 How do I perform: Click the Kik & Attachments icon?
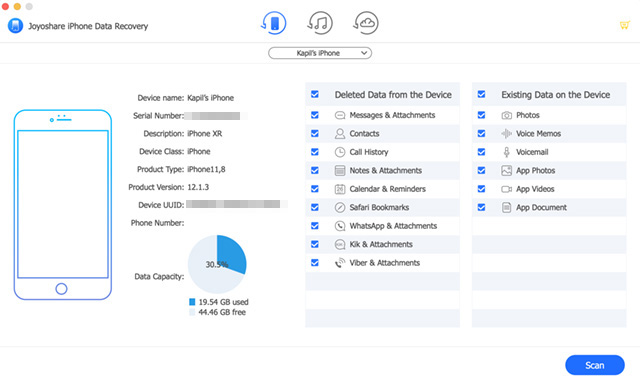pos(340,244)
